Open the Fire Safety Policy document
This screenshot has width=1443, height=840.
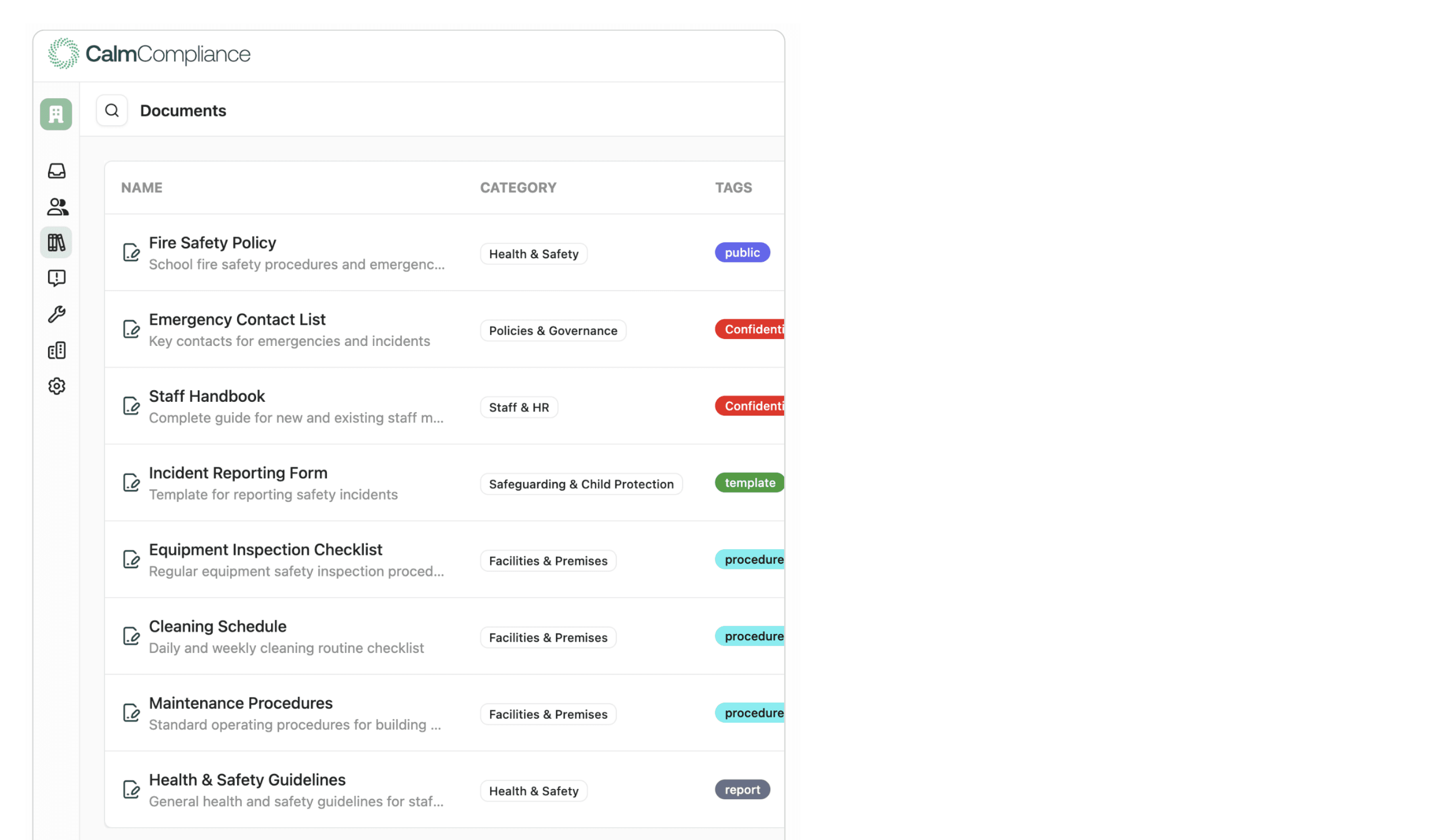(x=212, y=242)
